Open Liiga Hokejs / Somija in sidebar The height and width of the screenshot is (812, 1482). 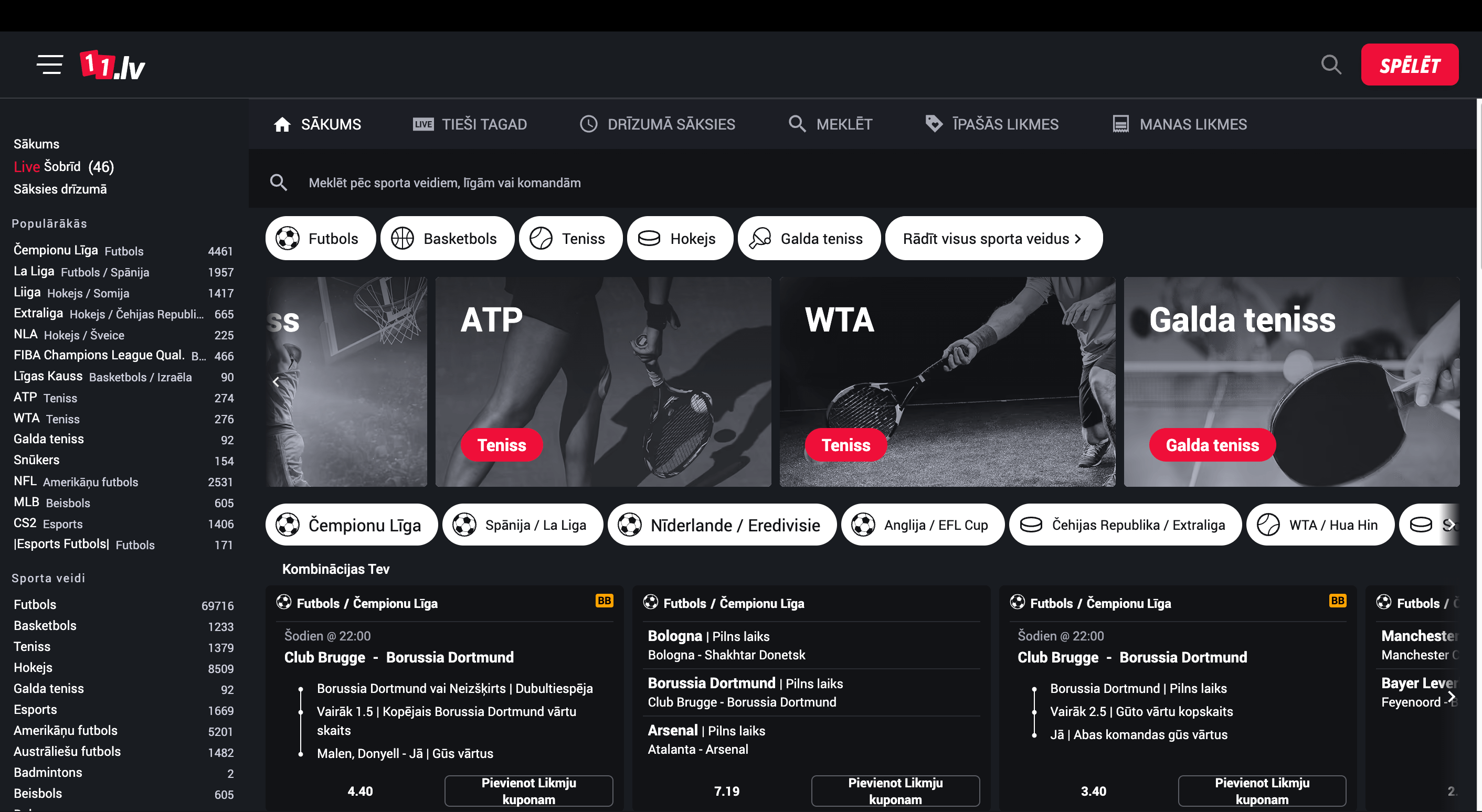pos(123,292)
